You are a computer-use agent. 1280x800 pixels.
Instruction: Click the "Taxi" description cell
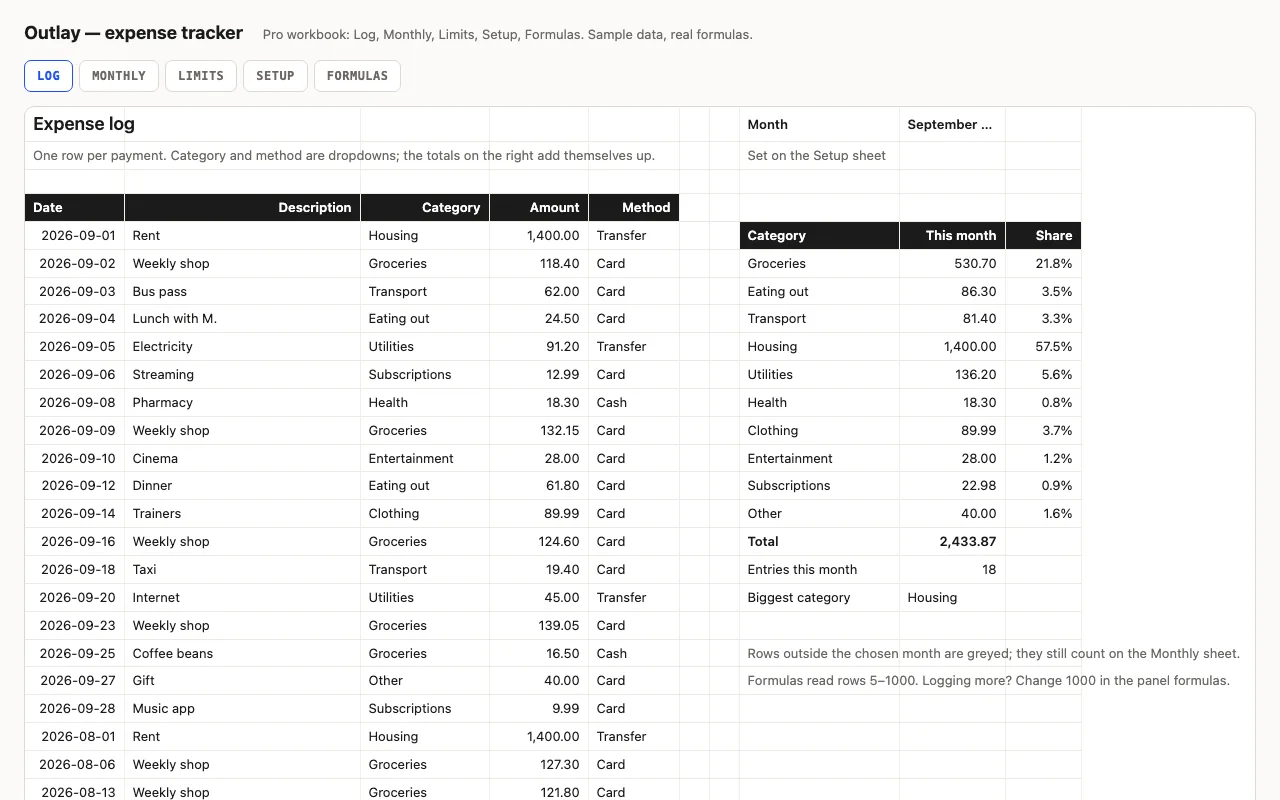243,570
